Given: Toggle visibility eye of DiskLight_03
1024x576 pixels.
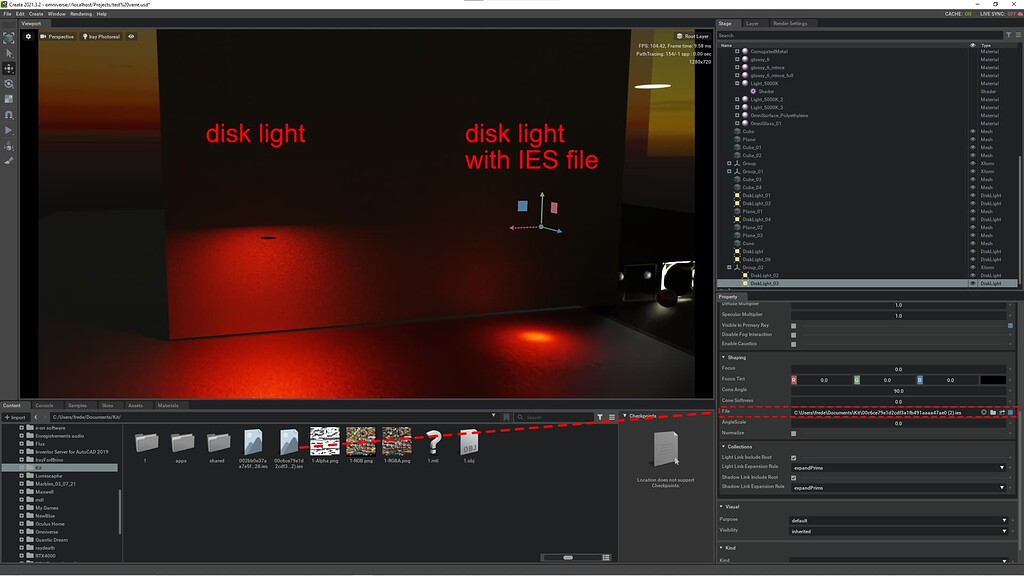Looking at the screenshot, I should pyautogui.click(x=972, y=283).
